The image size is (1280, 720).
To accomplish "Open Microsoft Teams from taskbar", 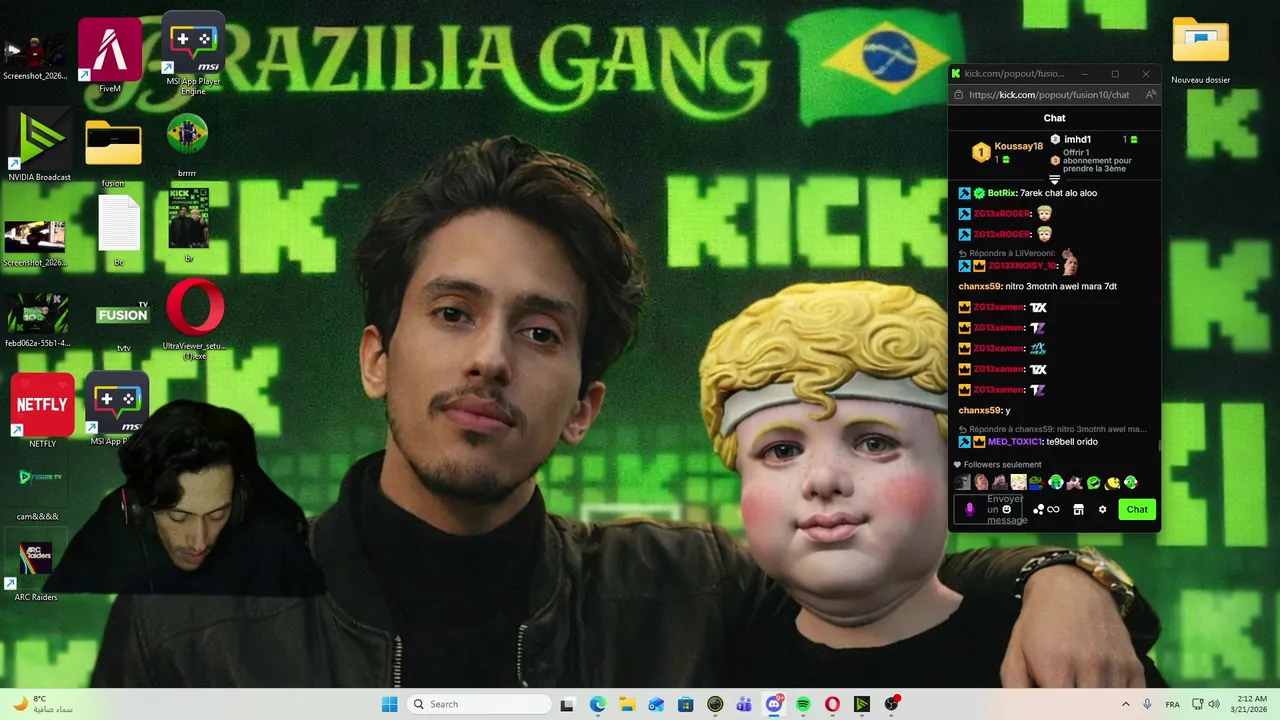I will click(744, 704).
